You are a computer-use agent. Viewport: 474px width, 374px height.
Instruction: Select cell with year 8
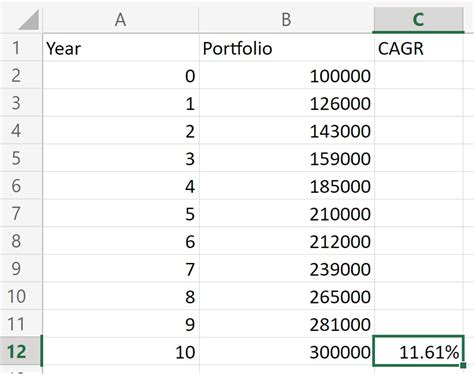pyautogui.click(x=121, y=297)
